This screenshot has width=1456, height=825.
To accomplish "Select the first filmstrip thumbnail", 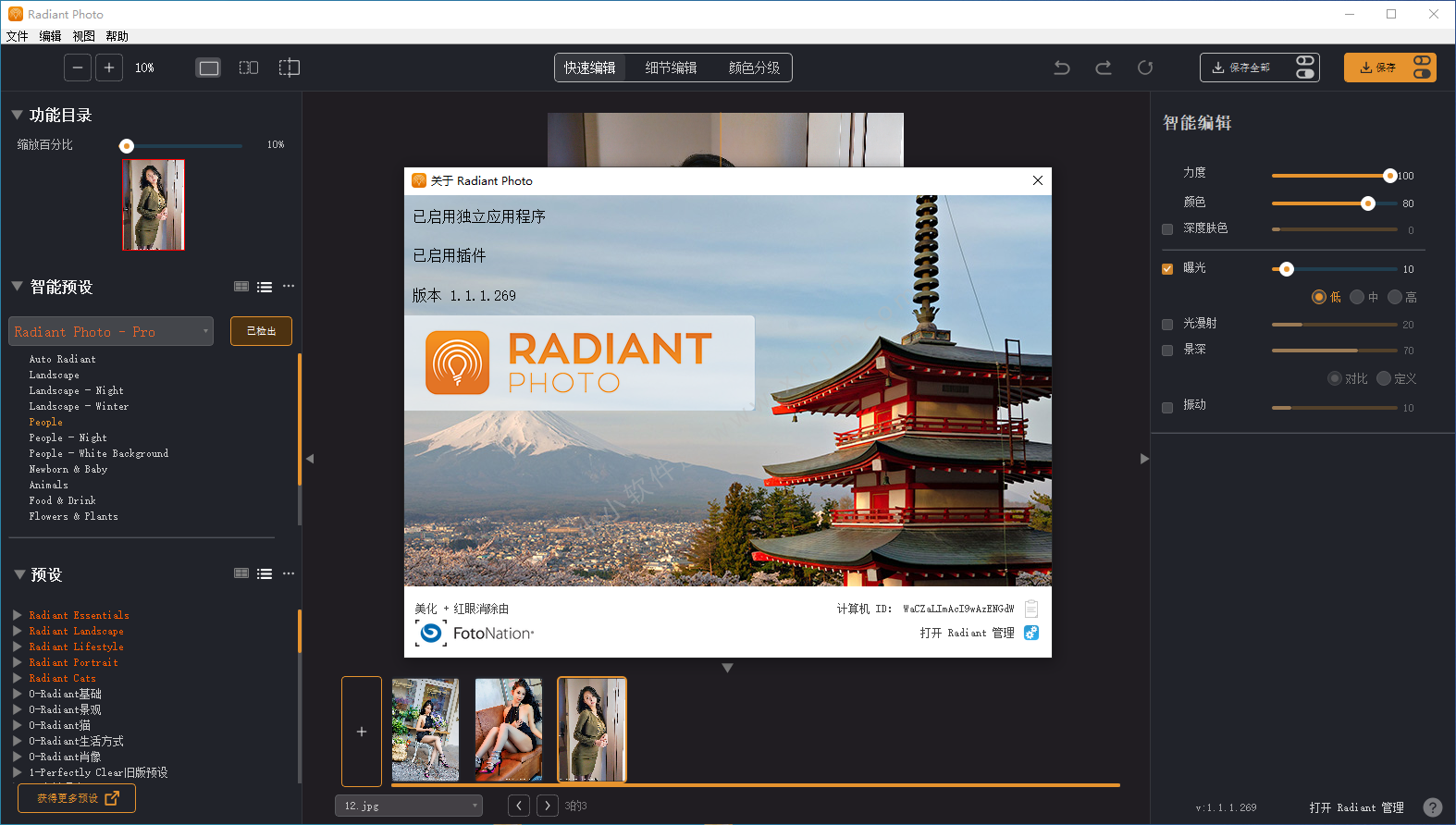I will [426, 730].
